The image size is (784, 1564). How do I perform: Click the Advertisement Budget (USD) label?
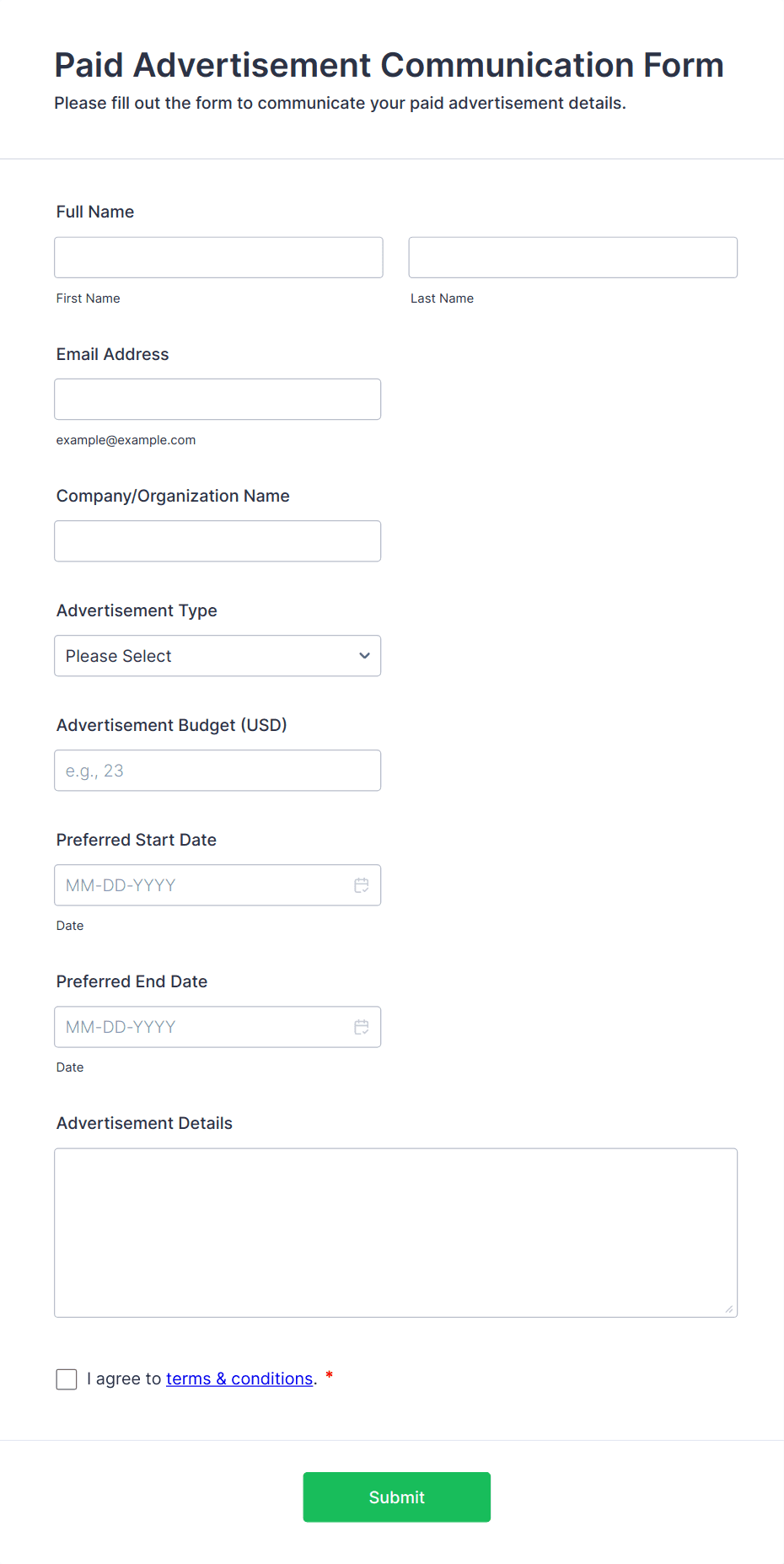click(171, 725)
